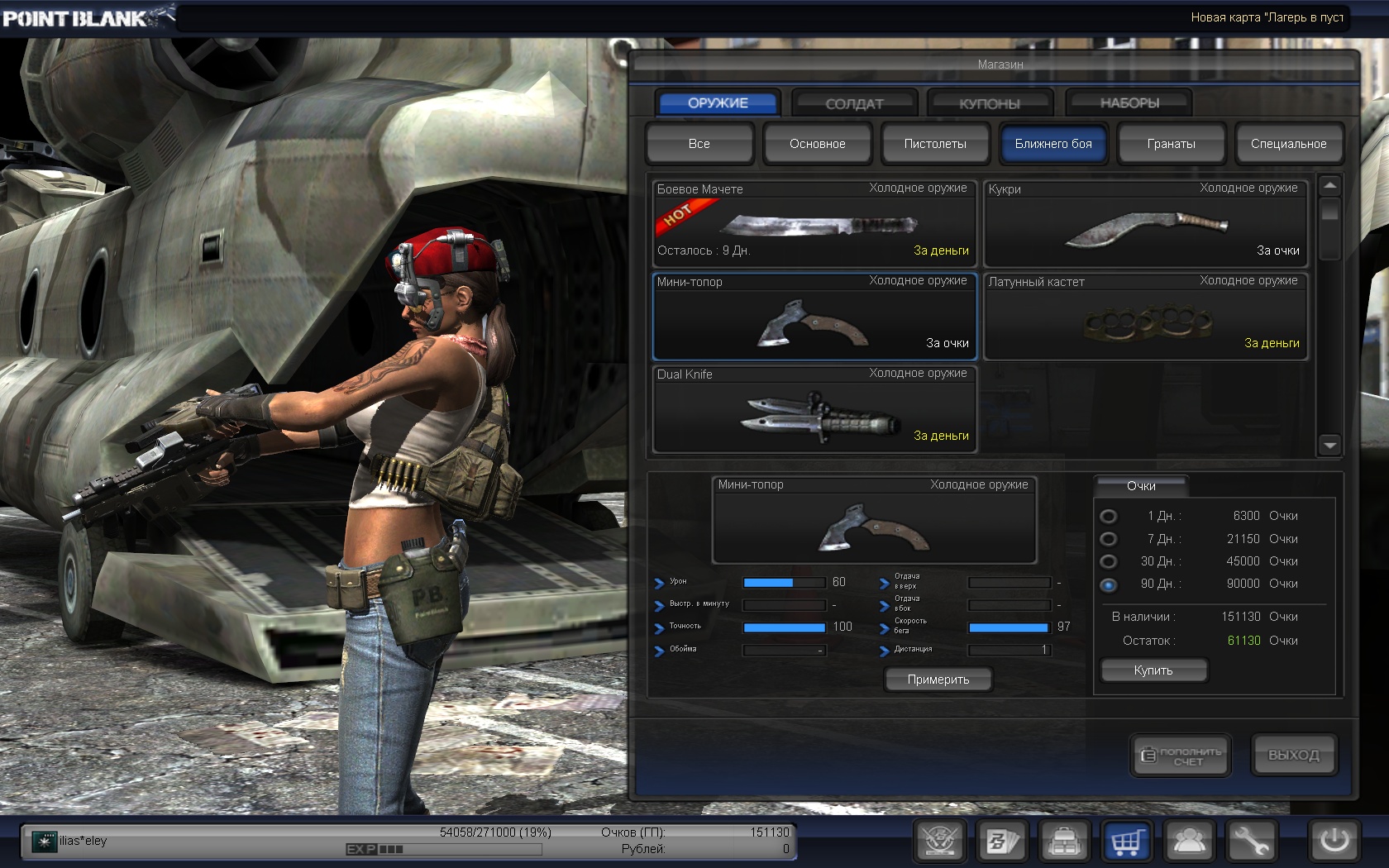Choose the 7-day price radio button
1389x868 pixels.
click(1109, 539)
